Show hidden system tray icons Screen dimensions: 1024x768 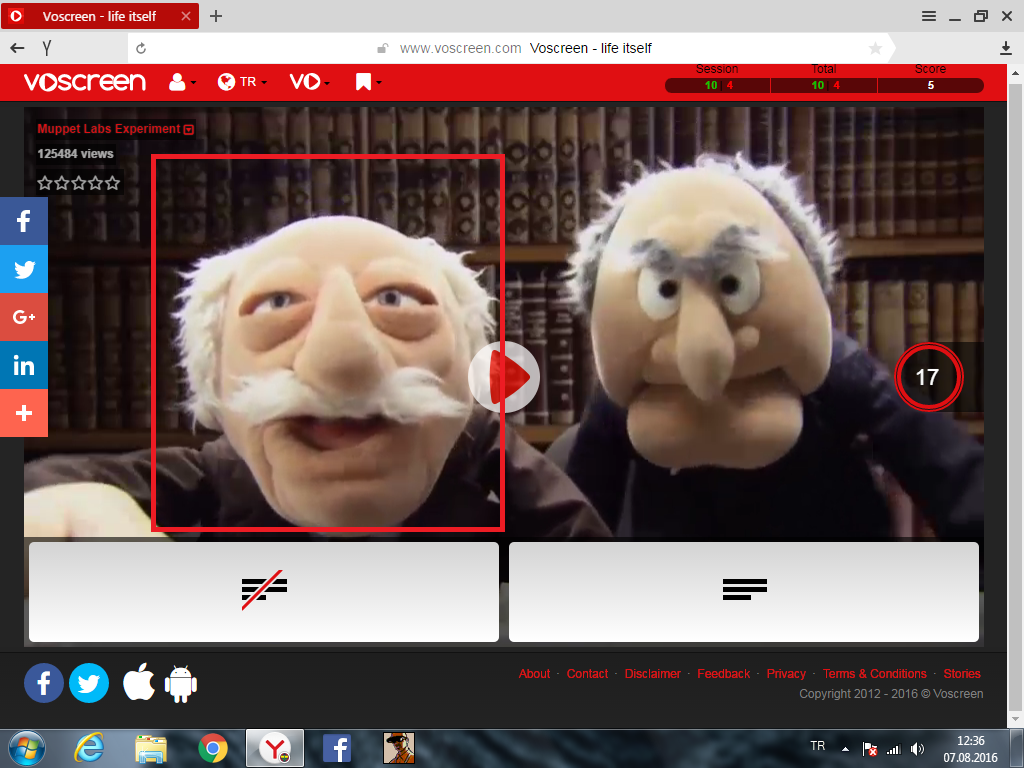(845, 749)
